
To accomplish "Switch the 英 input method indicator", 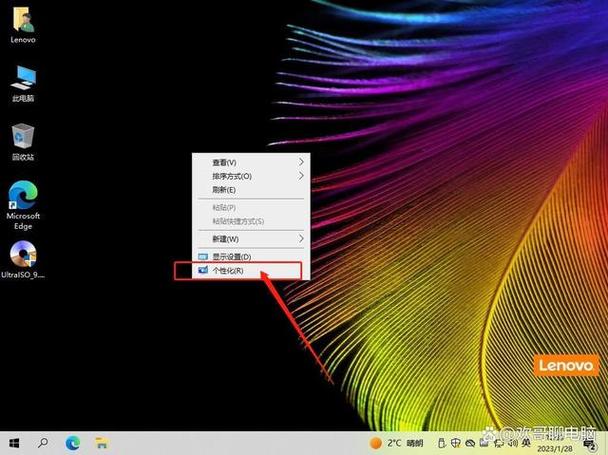I will click(x=526, y=443).
